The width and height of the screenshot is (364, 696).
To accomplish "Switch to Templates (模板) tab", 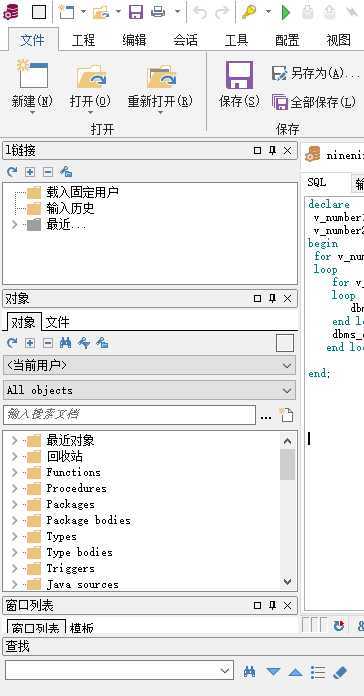I will click(82, 628).
